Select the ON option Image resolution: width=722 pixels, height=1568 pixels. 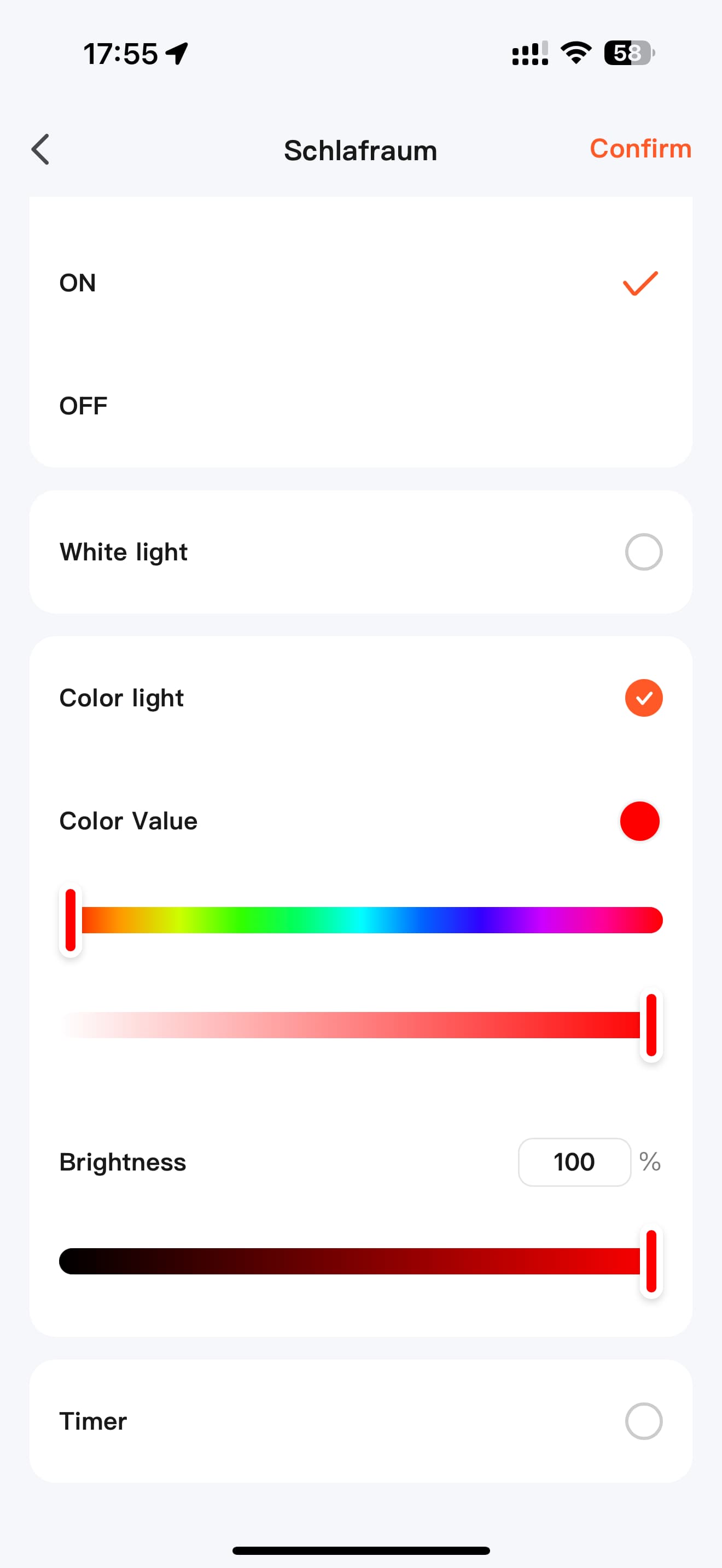[78, 283]
